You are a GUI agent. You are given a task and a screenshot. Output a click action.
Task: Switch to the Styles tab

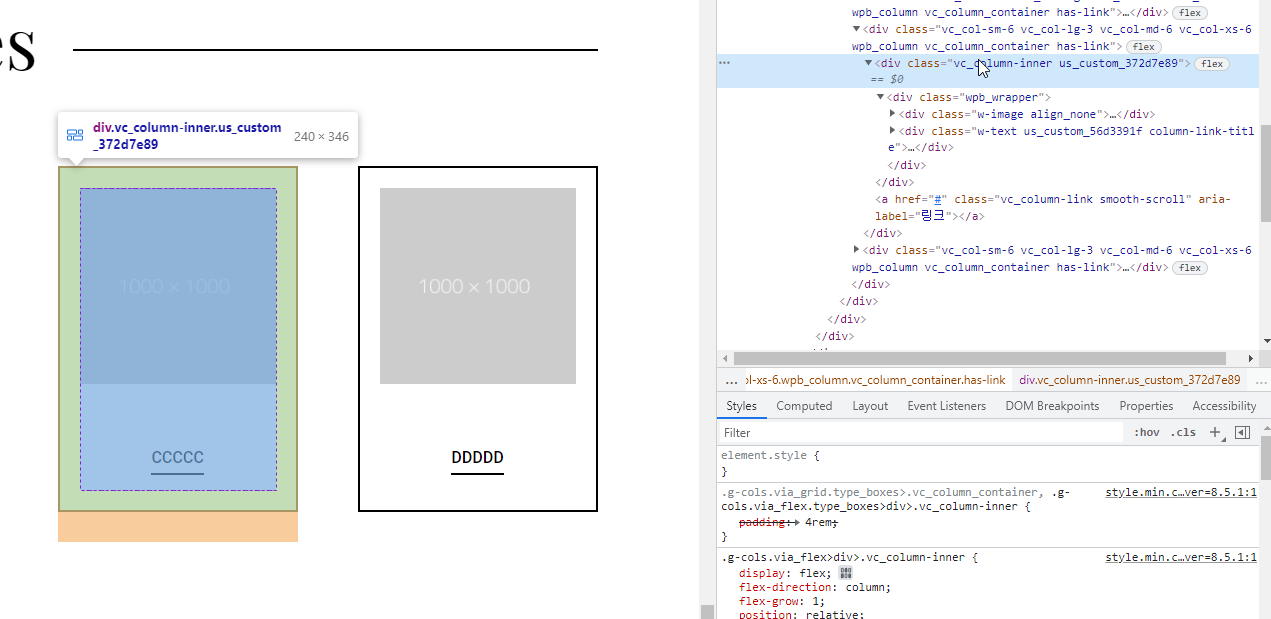pos(741,406)
